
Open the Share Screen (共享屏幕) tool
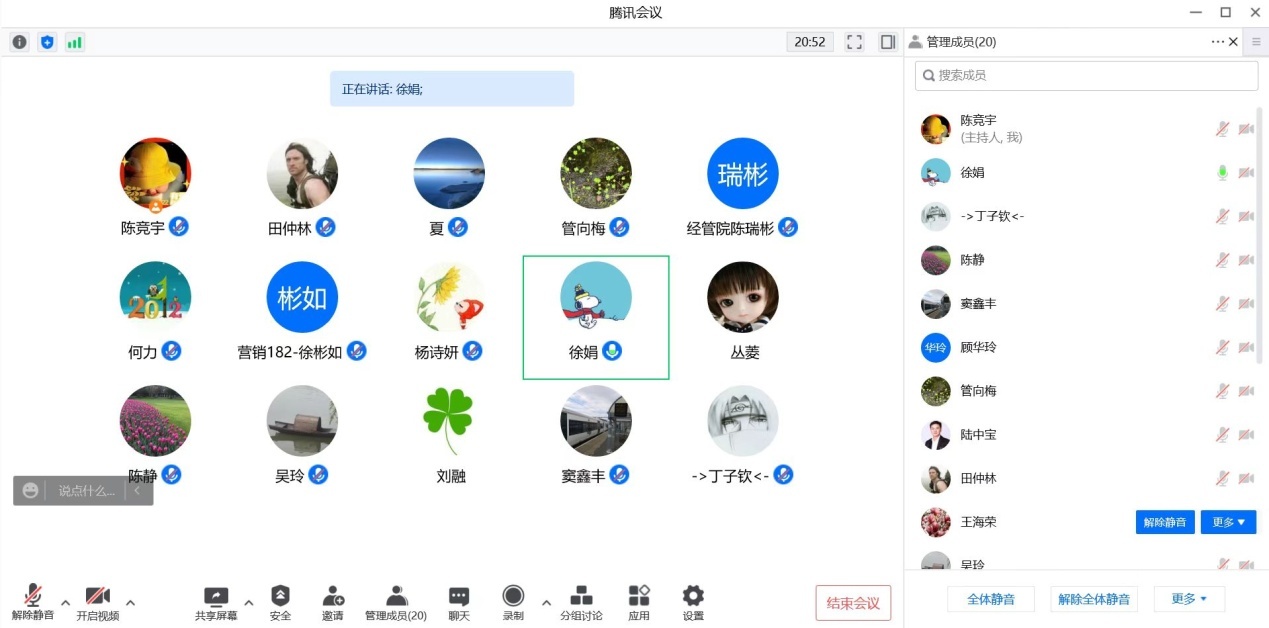click(216, 603)
